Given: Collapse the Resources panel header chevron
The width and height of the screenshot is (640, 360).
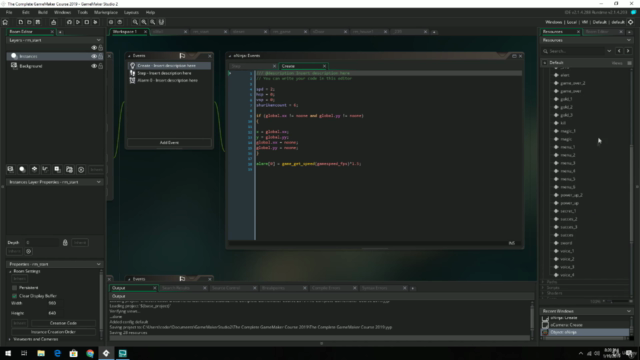Looking at the screenshot, I should (629, 40).
